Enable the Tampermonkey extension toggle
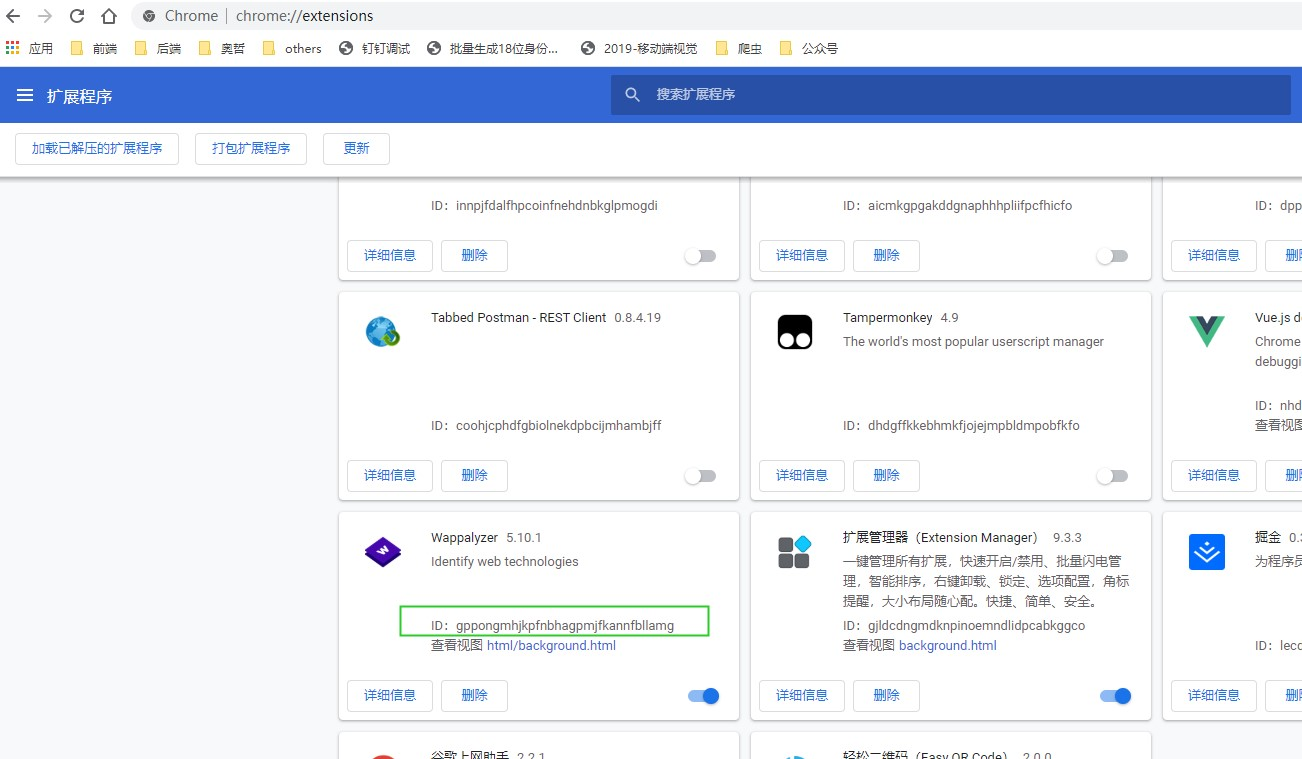This screenshot has height=759, width=1302. (x=1112, y=476)
